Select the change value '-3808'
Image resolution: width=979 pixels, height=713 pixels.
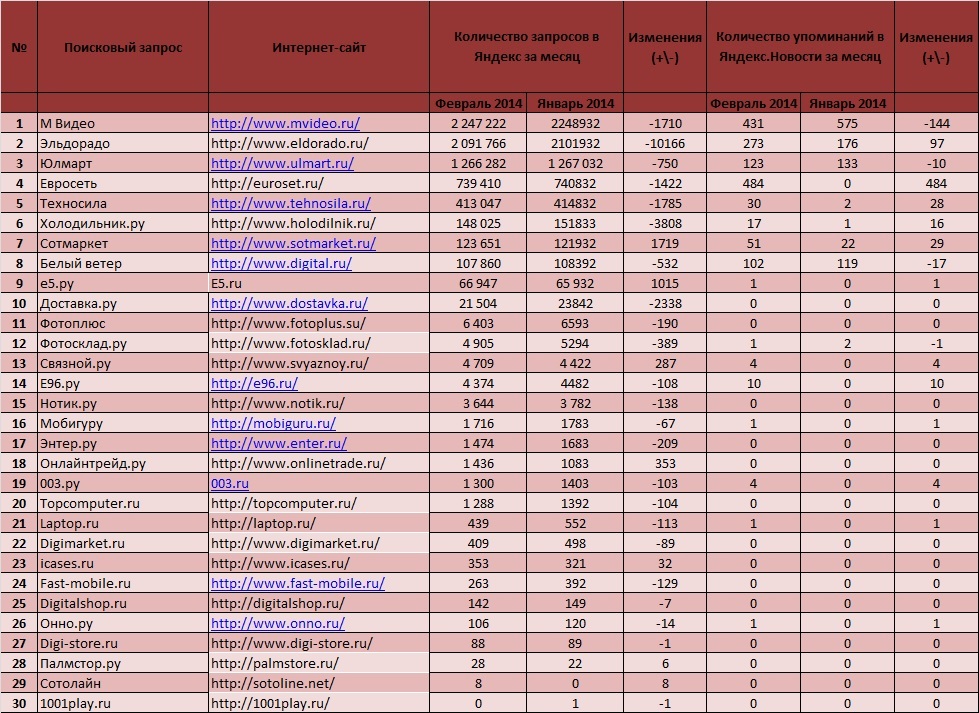click(665, 224)
